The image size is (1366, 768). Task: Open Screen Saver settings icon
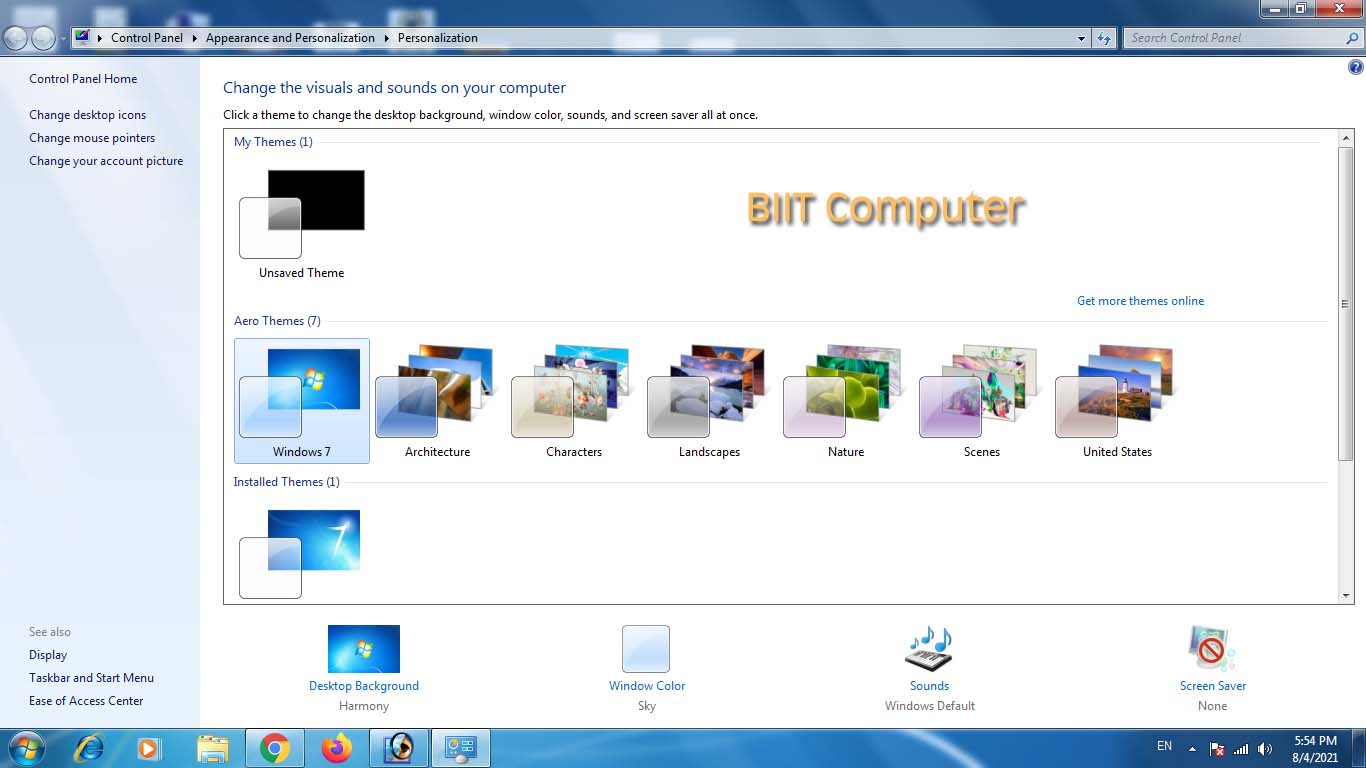click(x=1212, y=650)
